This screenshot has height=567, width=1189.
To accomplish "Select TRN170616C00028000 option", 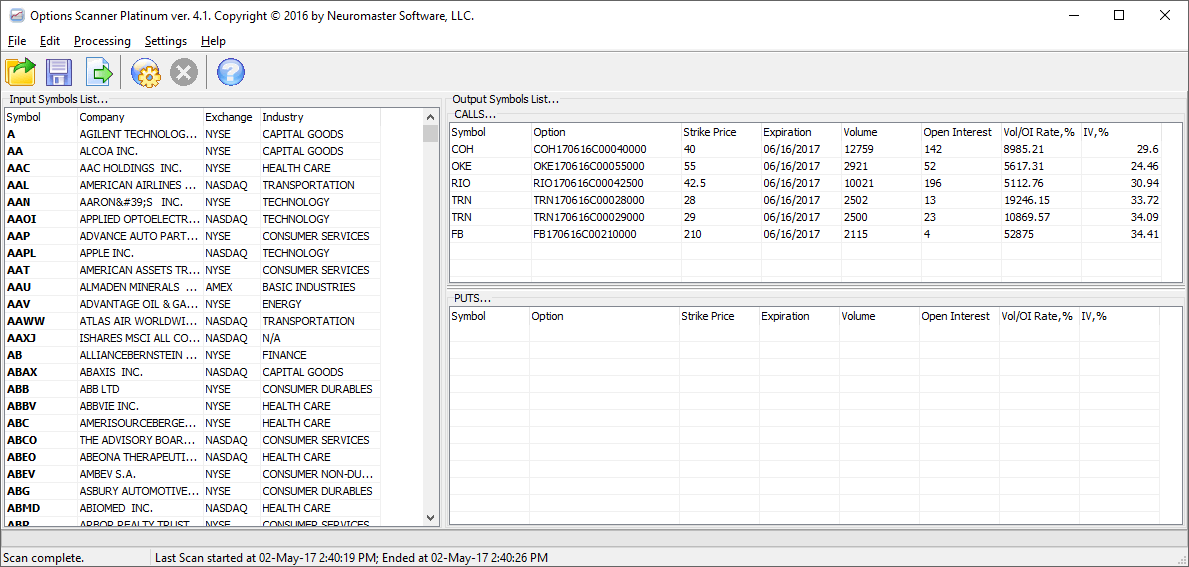I will click(589, 200).
